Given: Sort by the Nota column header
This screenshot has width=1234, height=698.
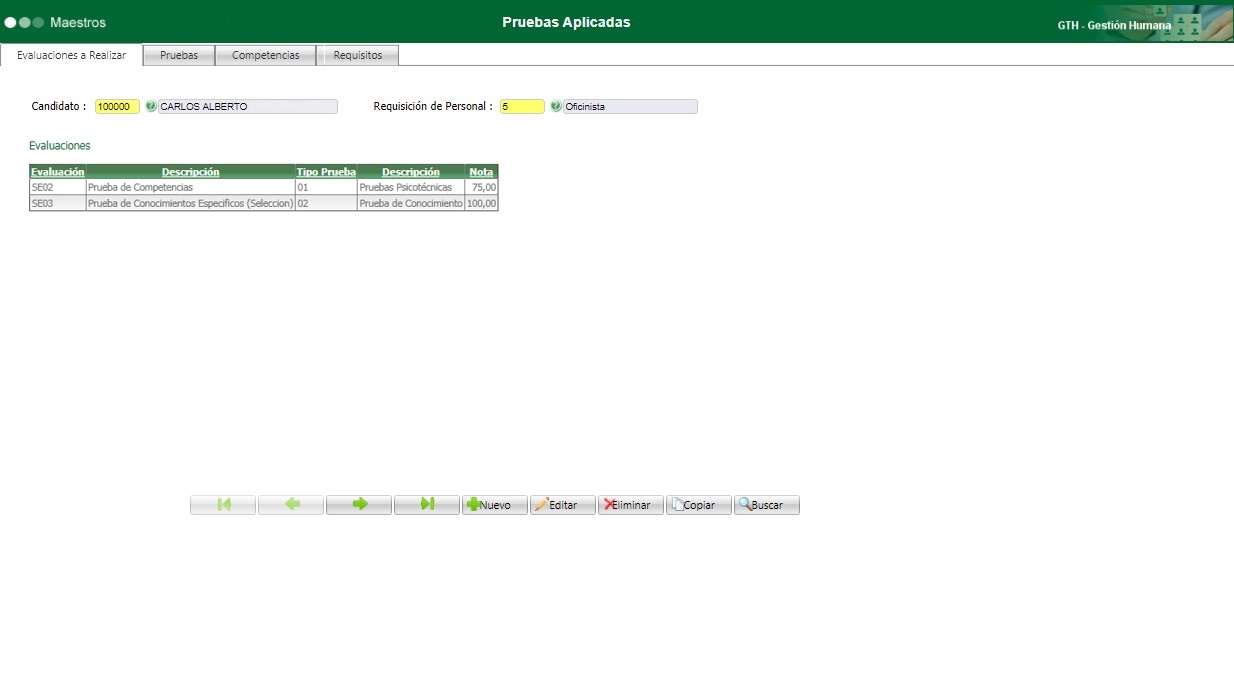Looking at the screenshot, I should (481, 172).
